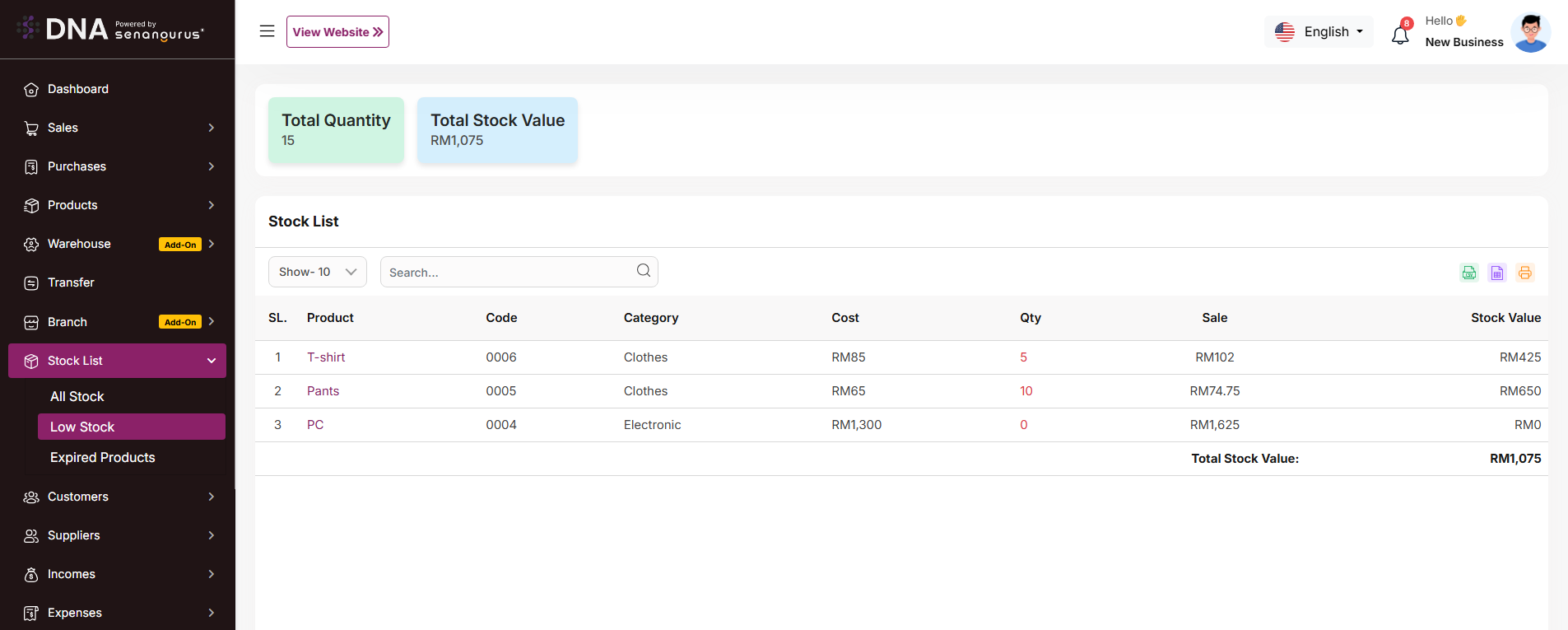Click into the stock search field
This screenshot has height=630, width=1568.
pyautogui.click(x=506, y=273)
